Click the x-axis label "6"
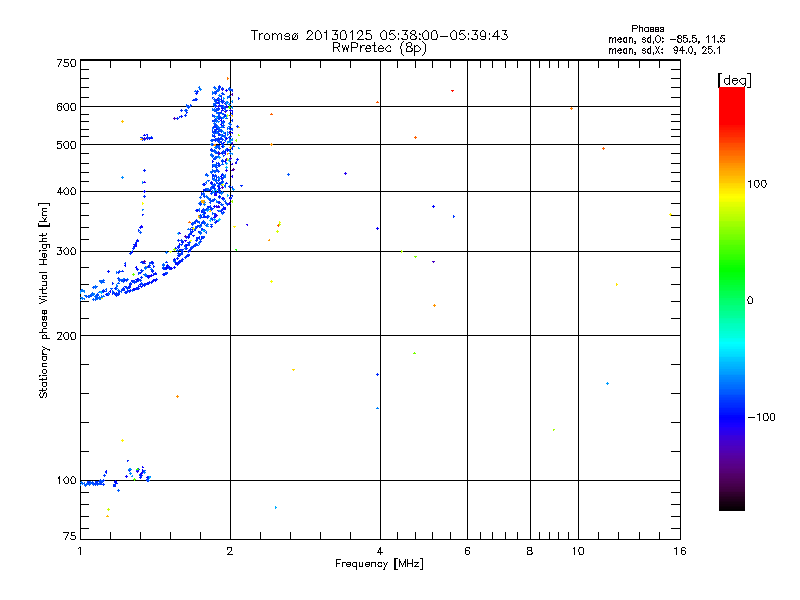 click(467, 551)
